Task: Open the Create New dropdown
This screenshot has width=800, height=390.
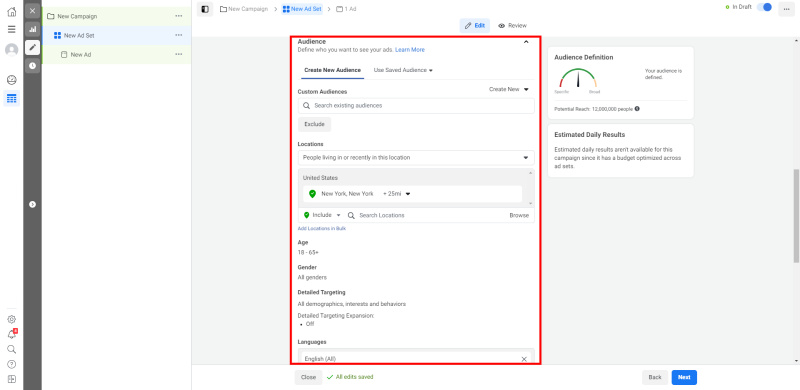Action: tap(509, 89)
